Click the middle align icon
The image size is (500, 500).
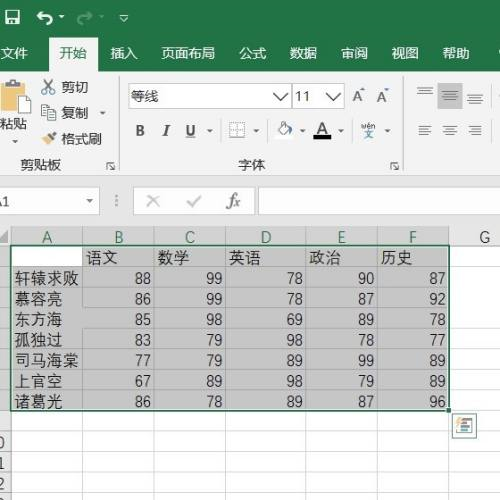[450, 96]
